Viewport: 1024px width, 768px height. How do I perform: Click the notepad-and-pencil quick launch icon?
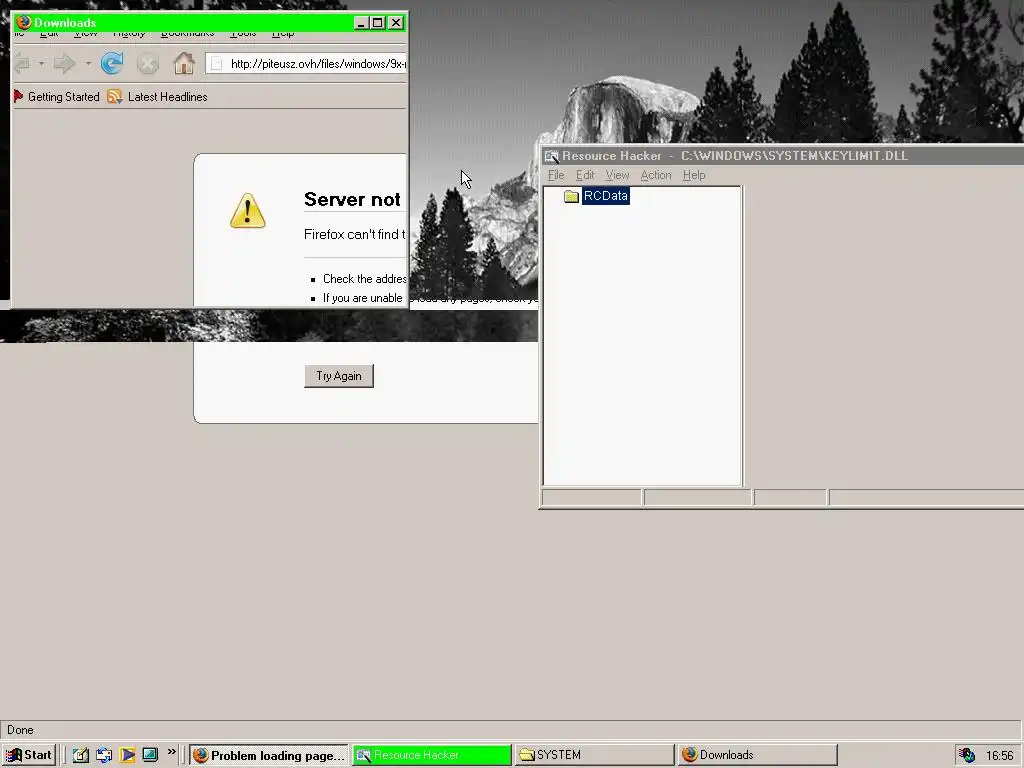pyautogui.click(x=81, y=755)
